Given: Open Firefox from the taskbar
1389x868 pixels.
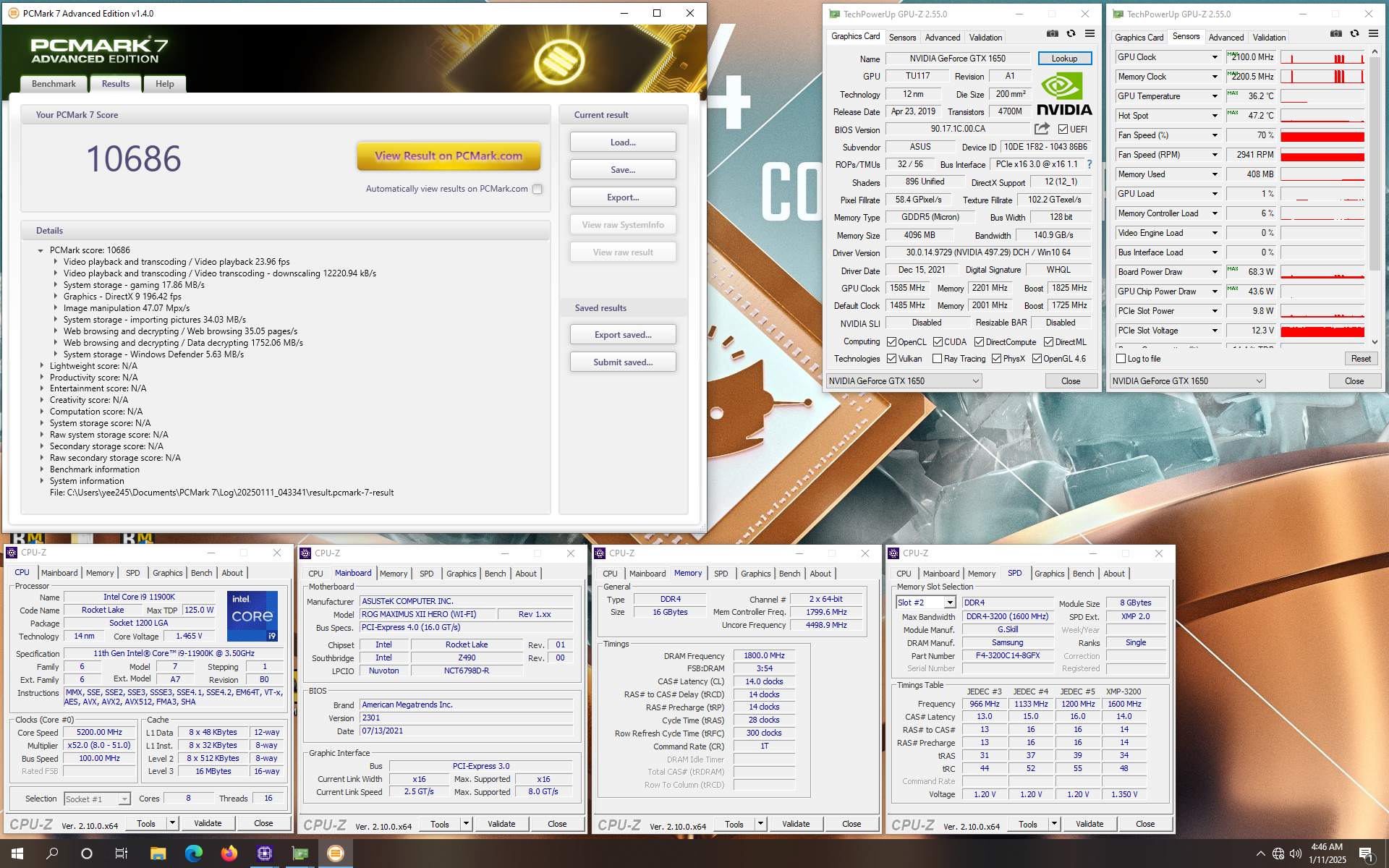Looking at the screenshot, I should (x=229, y=854).
